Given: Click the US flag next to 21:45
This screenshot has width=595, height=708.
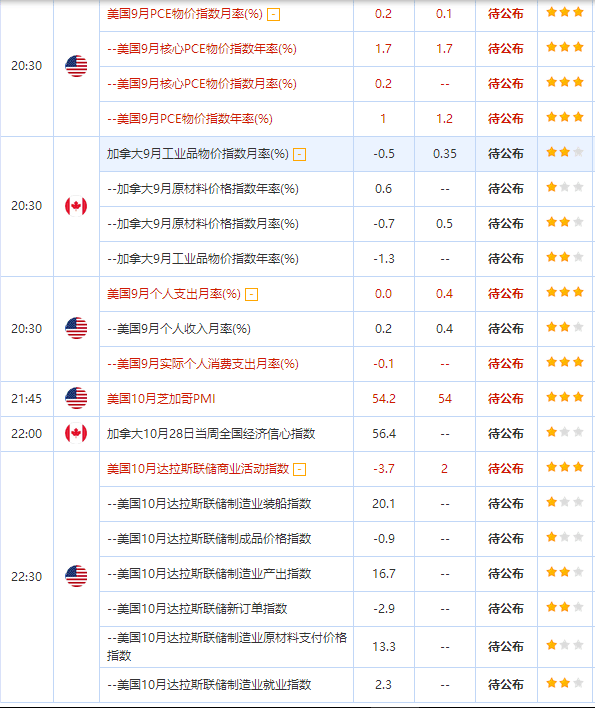Looking at the screenshot, I should point(76,398).
